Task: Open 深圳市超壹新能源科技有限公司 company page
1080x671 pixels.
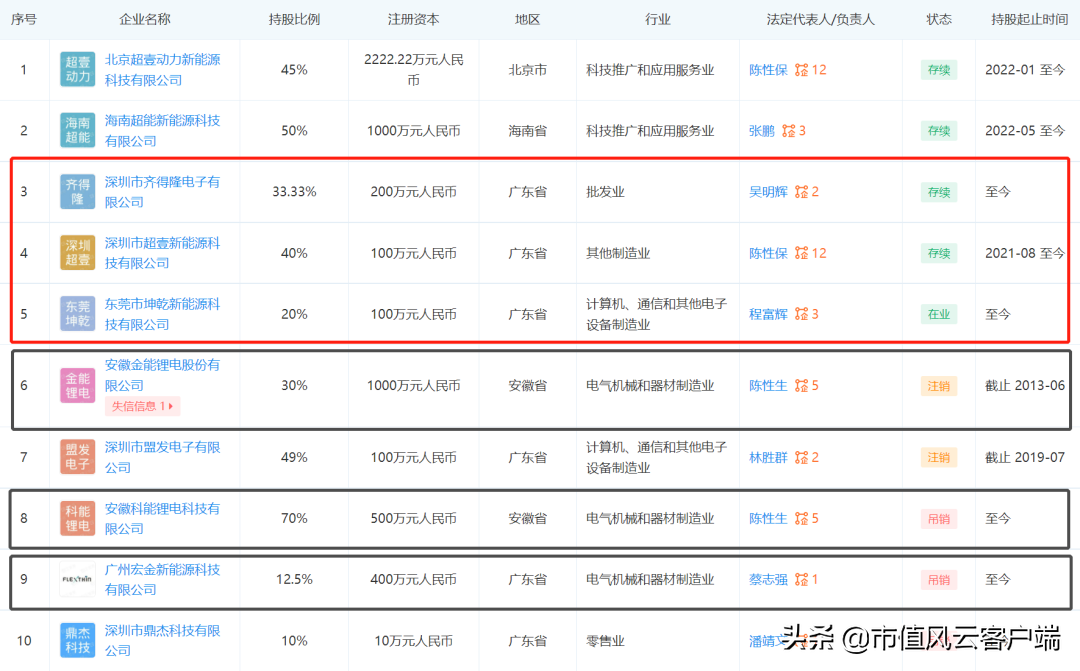Action: (x=163, y=253)
